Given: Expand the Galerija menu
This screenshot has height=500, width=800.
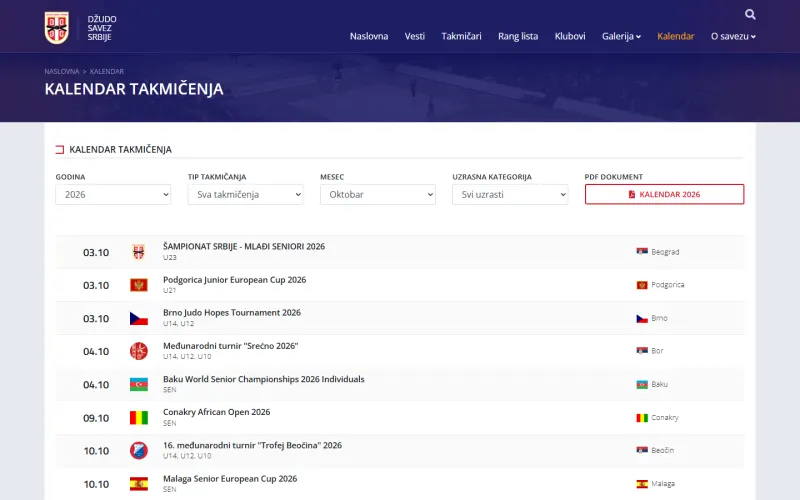Looking at the screenshot, I should pos(621,36).
